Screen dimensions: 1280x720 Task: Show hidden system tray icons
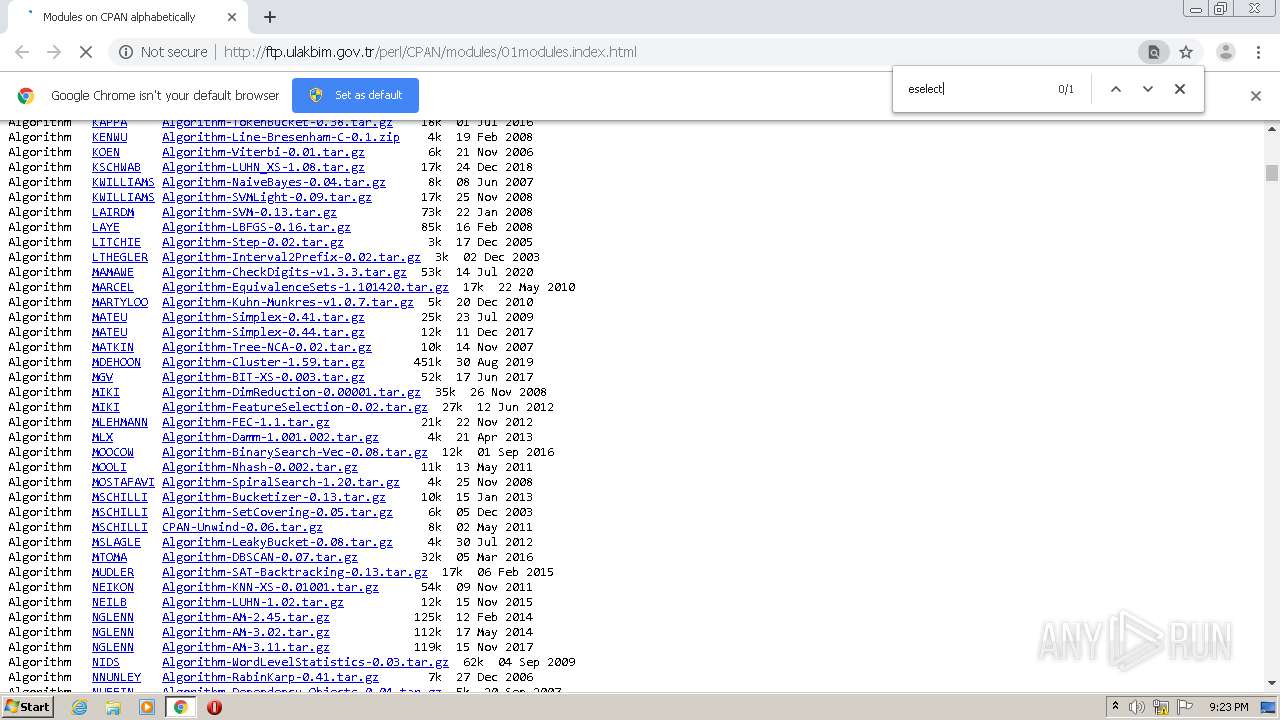pyautogui.click(x=1116, y=707)
